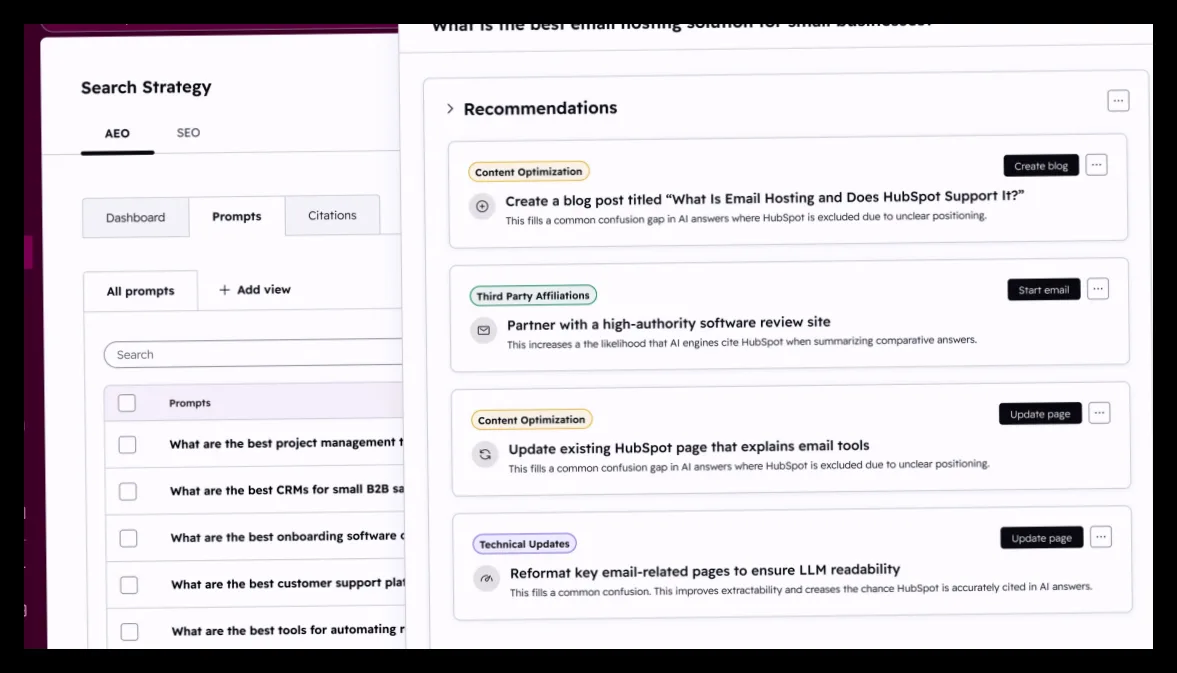Check the best onboarding software prompt row

[128, 538]
